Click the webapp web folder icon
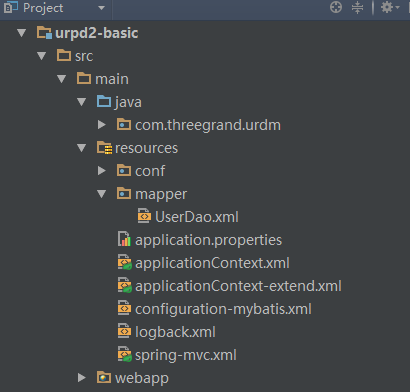Image resolution: width=410 pixels, height=392 pixels. [104, 377]
